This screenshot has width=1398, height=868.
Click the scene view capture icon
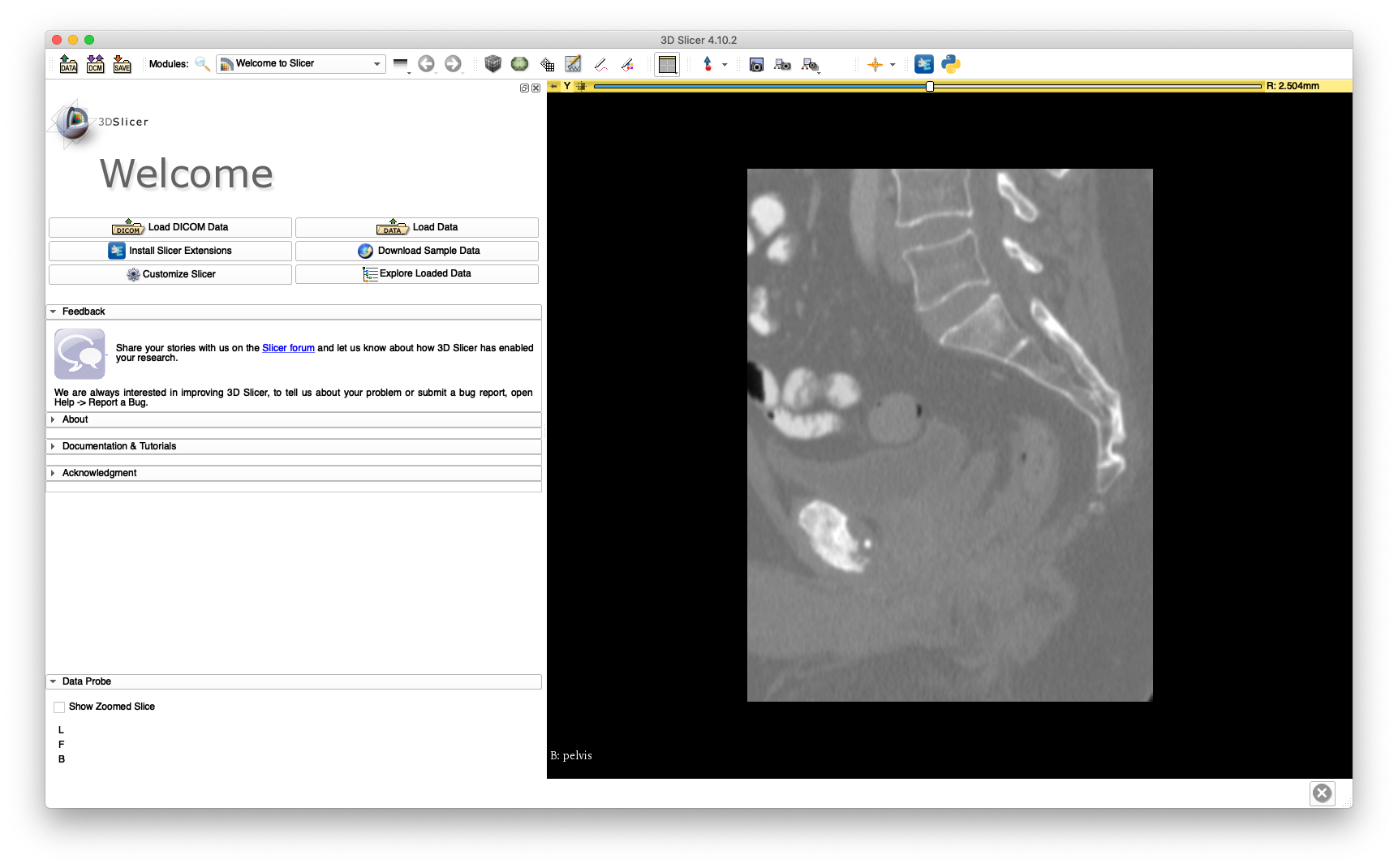tap(783, 64)
